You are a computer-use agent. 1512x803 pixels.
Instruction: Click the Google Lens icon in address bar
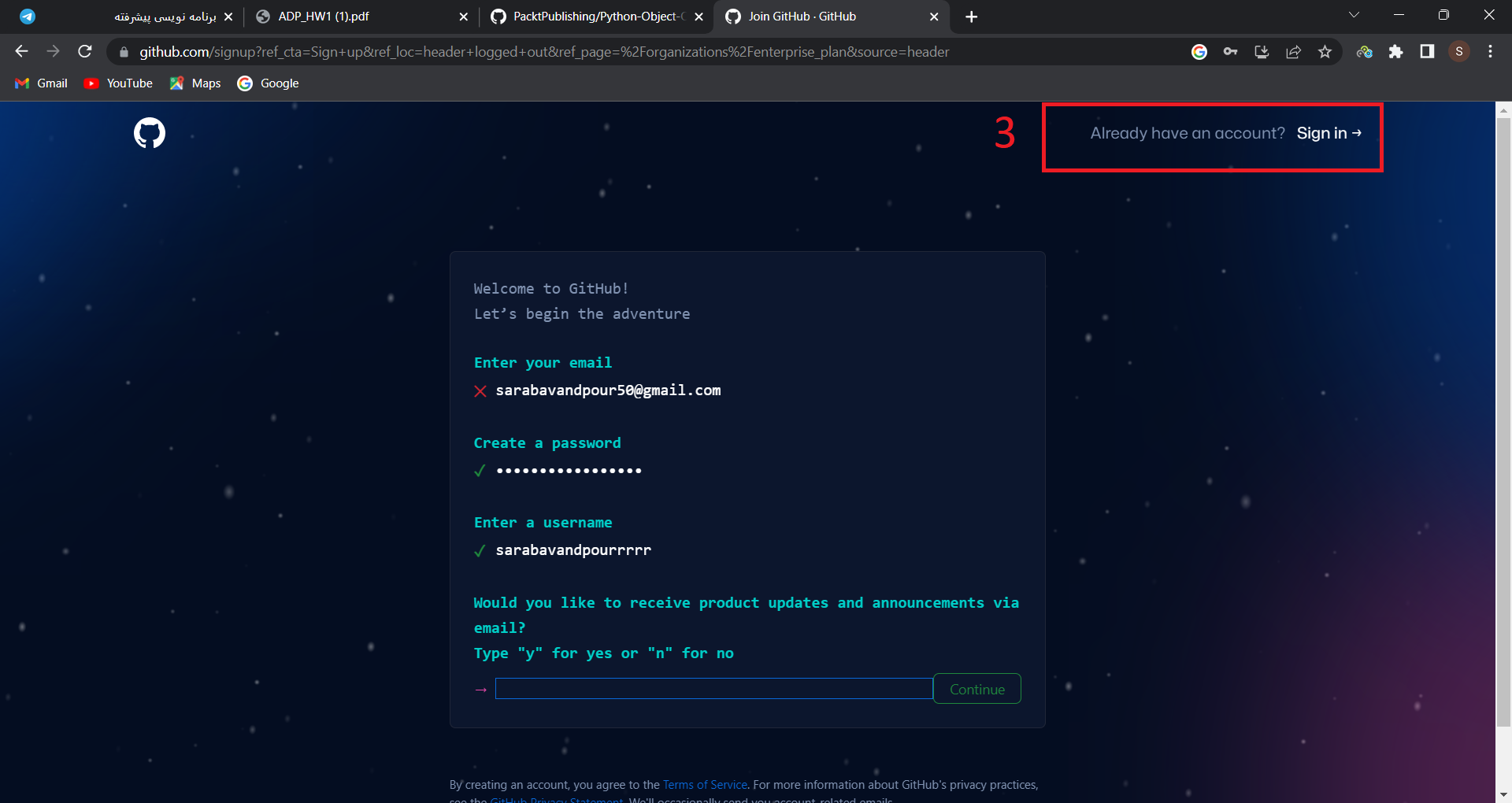click(1199, 51)
